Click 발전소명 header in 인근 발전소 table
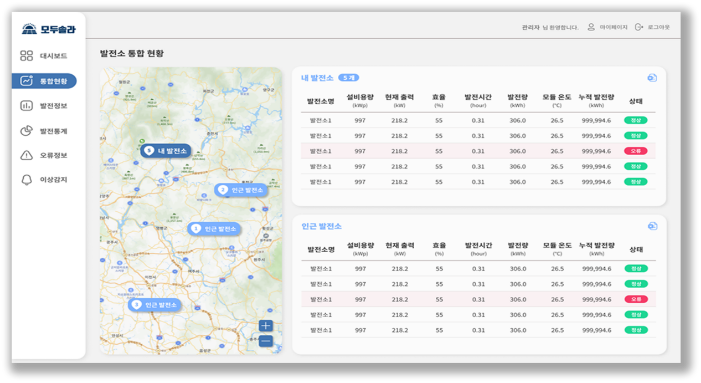Image resolution: width=701 pixels, height=383 pixels. (x=321, y=250)
